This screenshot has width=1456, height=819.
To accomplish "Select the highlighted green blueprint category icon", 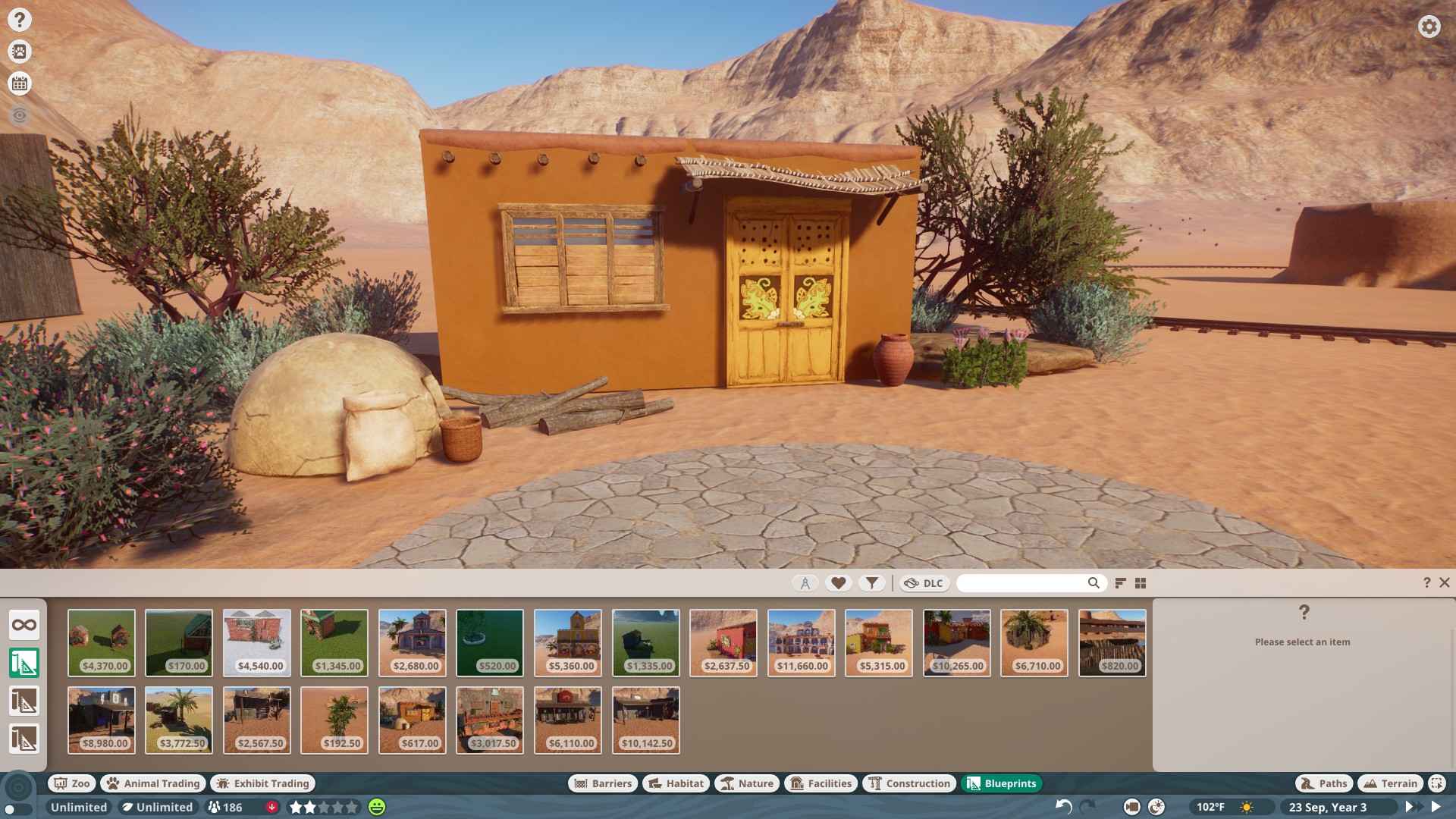I will pos(24,664).
